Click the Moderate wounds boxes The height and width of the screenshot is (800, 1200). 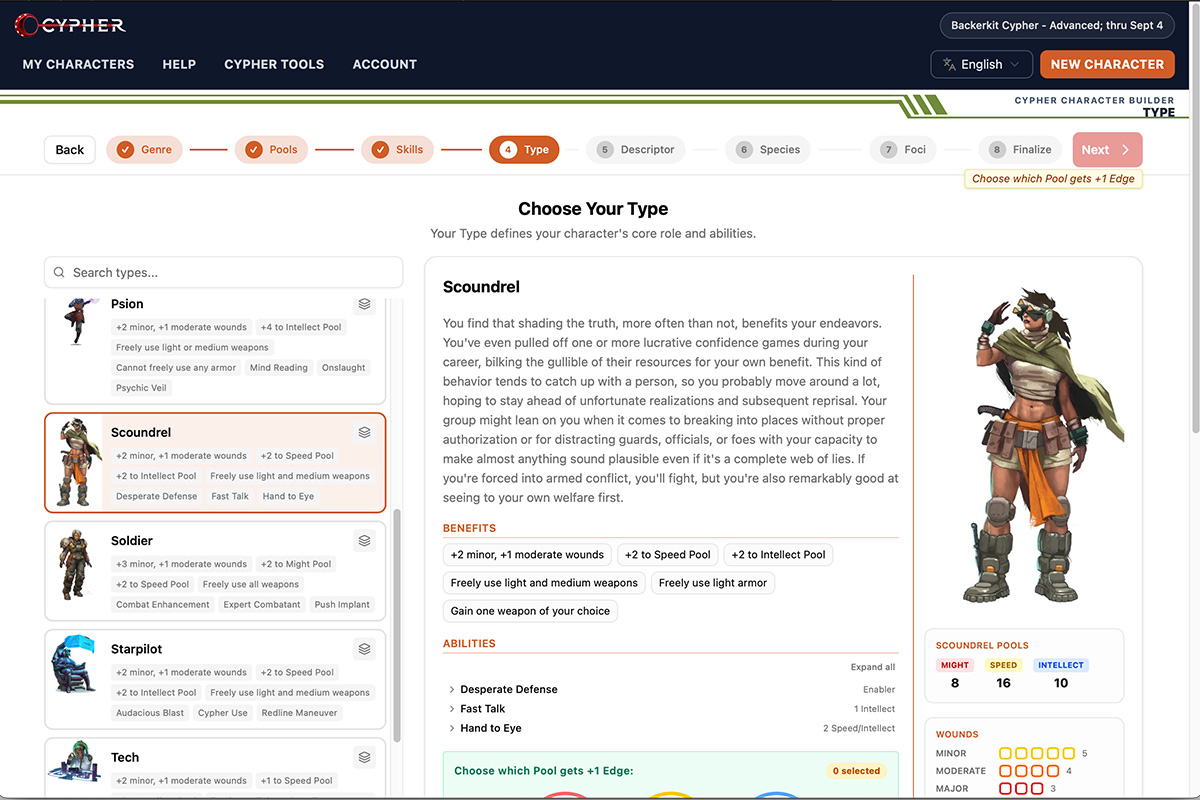(1030, 771)
